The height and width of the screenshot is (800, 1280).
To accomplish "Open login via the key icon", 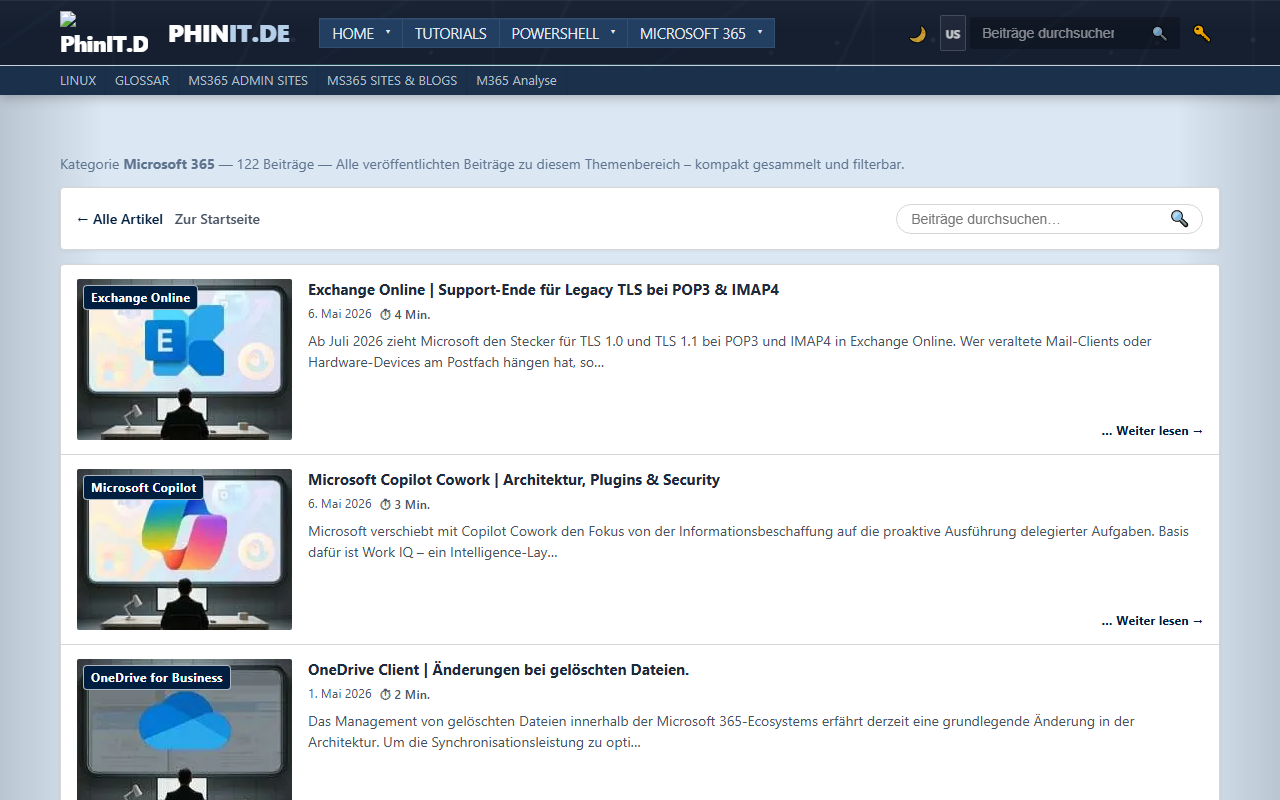I will click(x=1201, y=33).
